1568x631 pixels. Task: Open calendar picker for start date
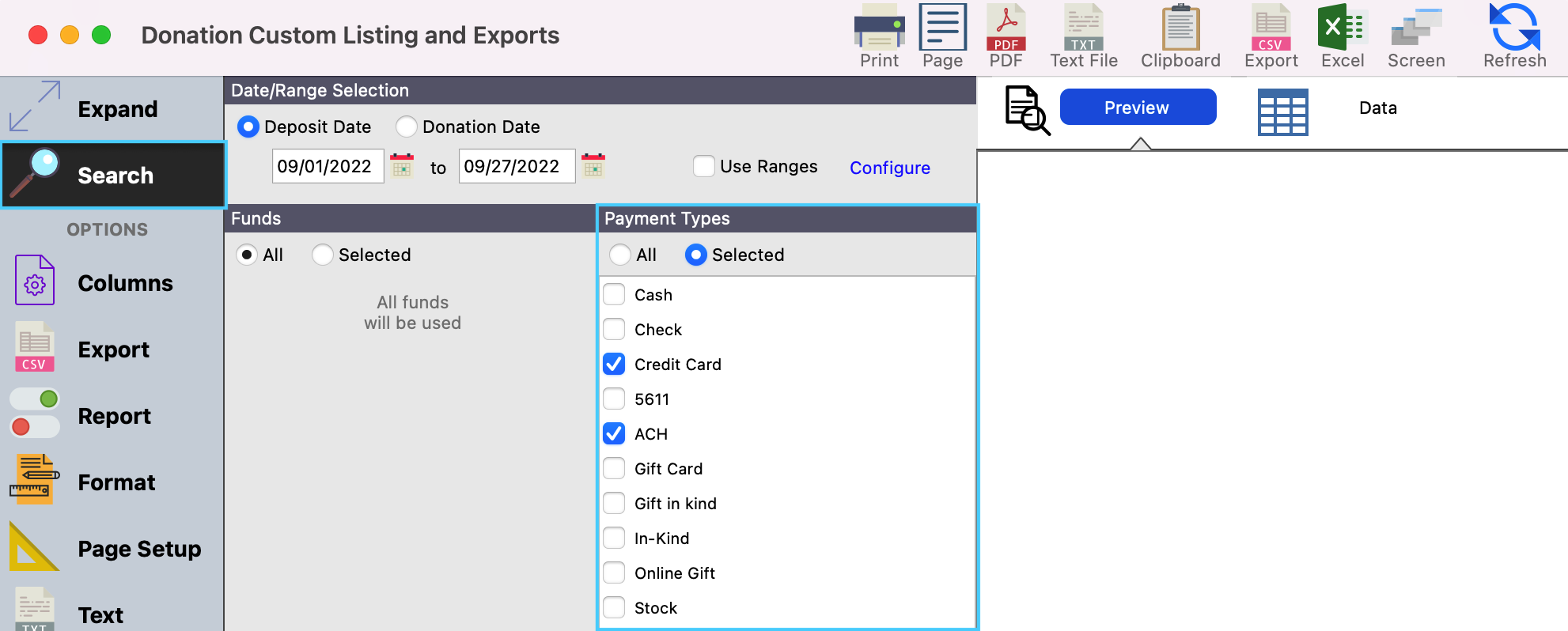402,166
